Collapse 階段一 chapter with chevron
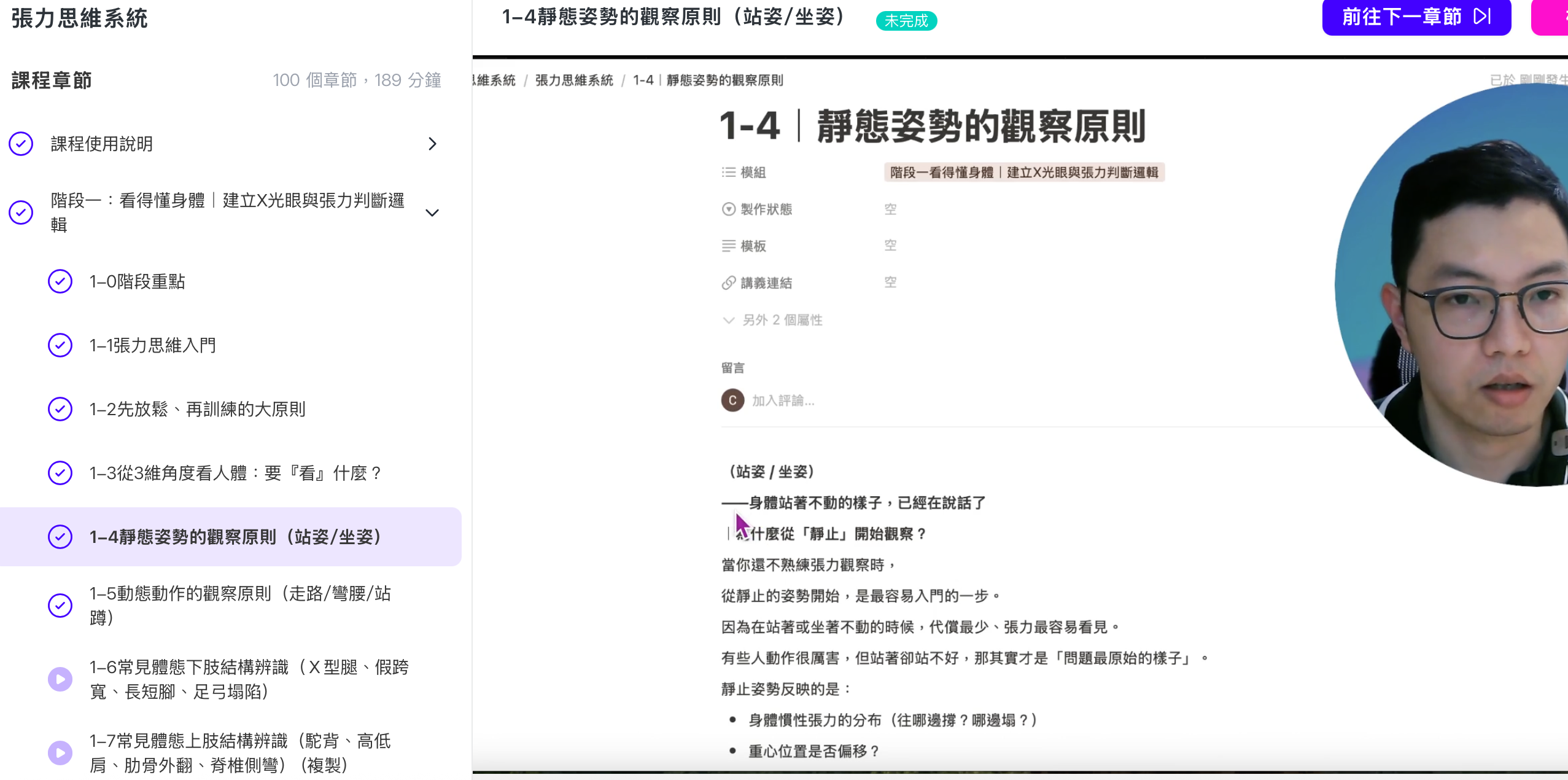 coord(432,213)
